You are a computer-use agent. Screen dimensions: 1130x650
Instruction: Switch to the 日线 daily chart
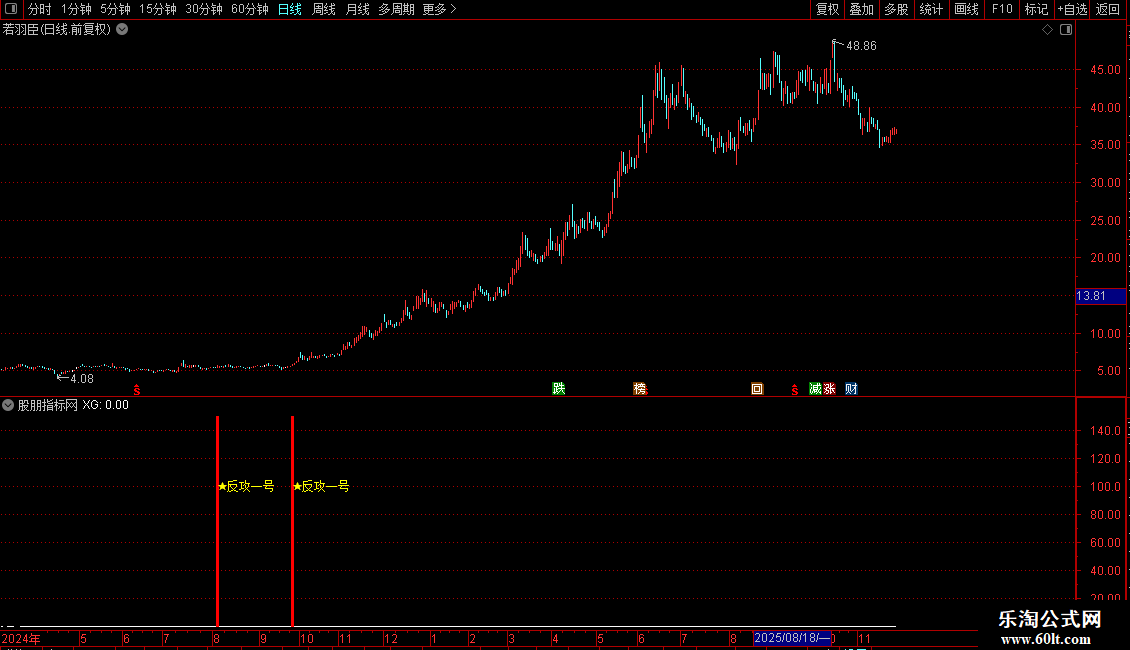pyautogui.click(x=290, y=9)
